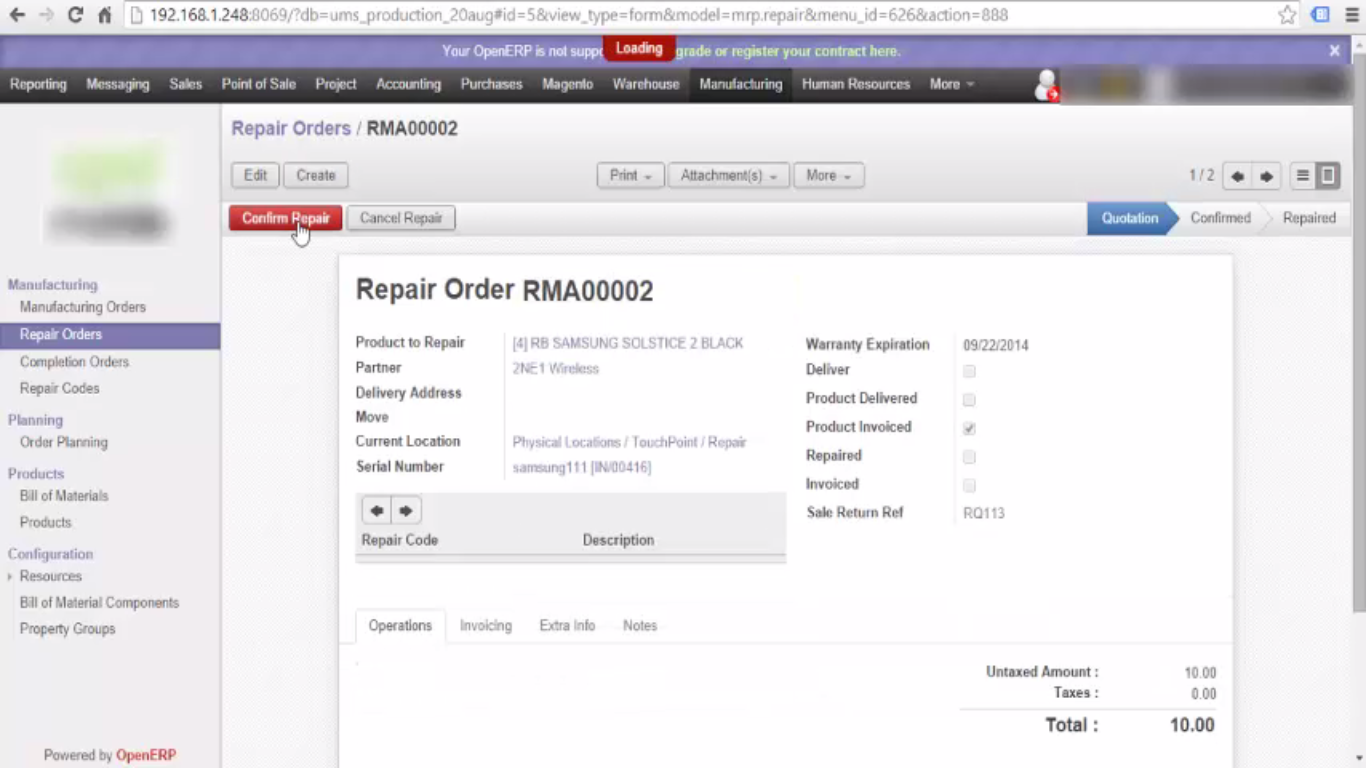This screenshot has width=1366, height=768.
Task: Open Physical Locations / TouchPoint / Repair link
Action: [630, 442]
